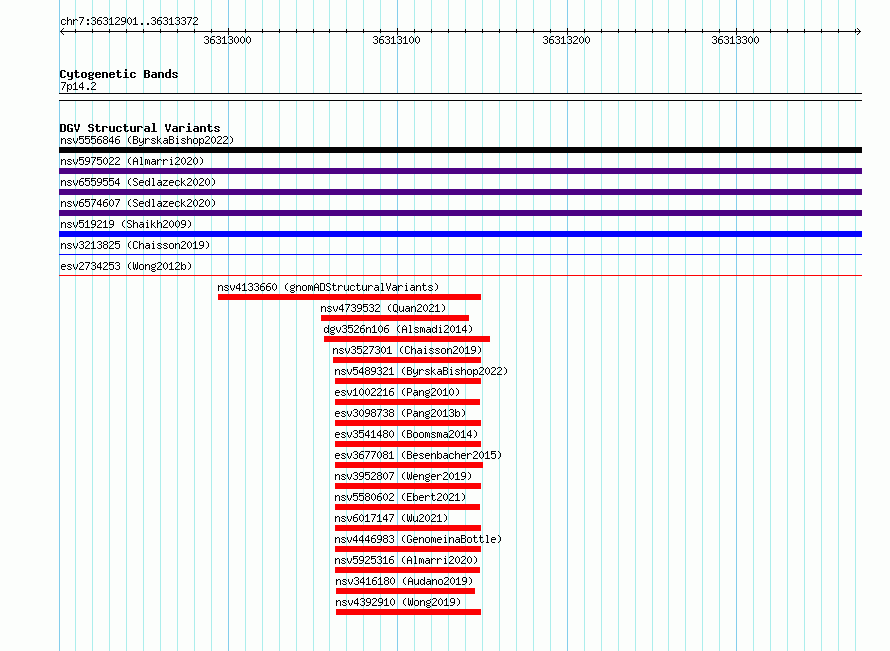The image size is (890, 651).
Task: Click the red esv1002216 variant bar
Action: (408, 402)
